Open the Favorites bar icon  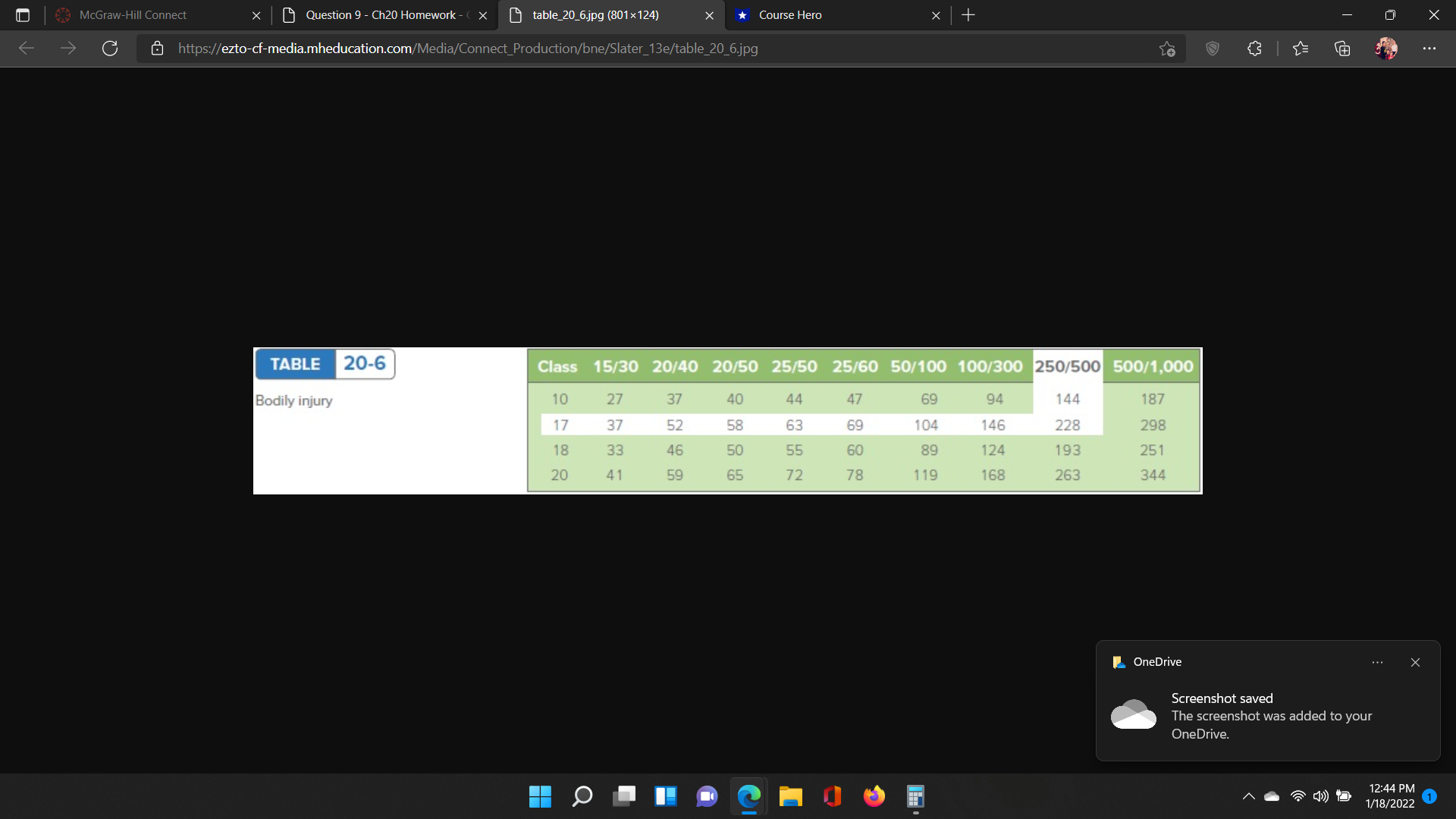point(1301,49)
